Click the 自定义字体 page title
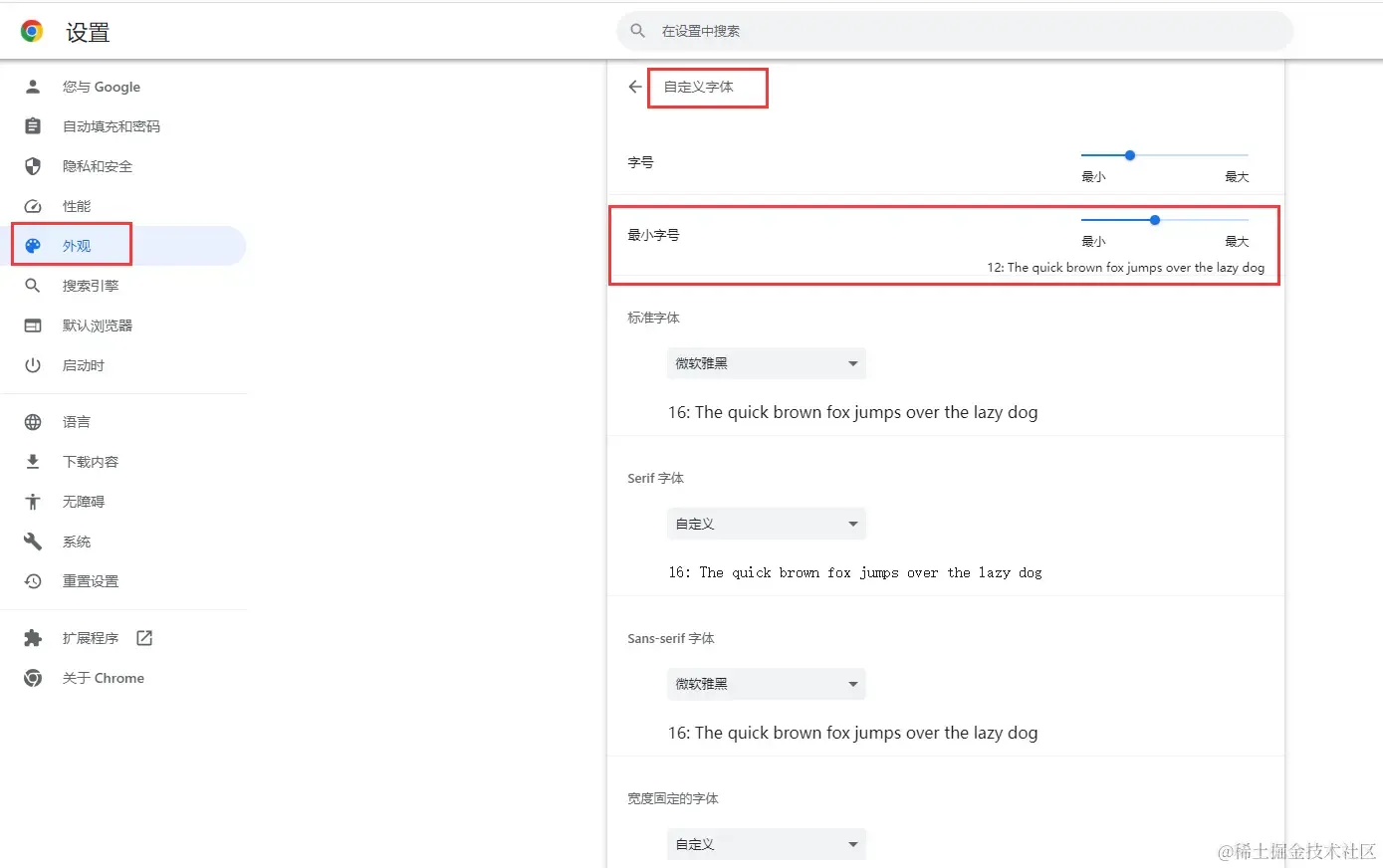 pos(699,87)
